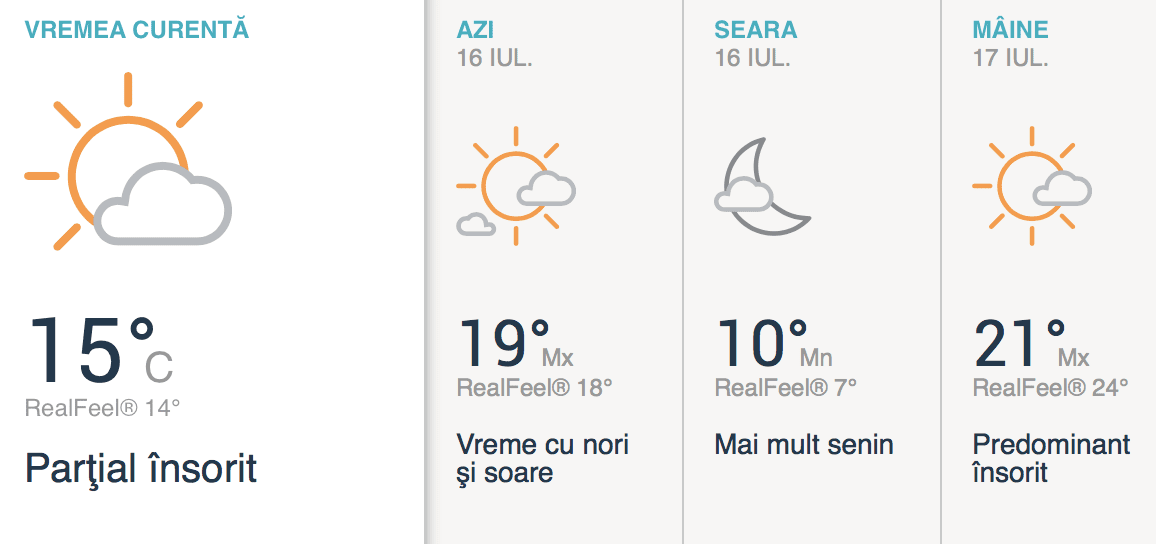The width and height of the screenshot is (1156, 544).
Task: Click tomorrow's RealFeel® 24° reading
Action: [x=1050, y=388]
